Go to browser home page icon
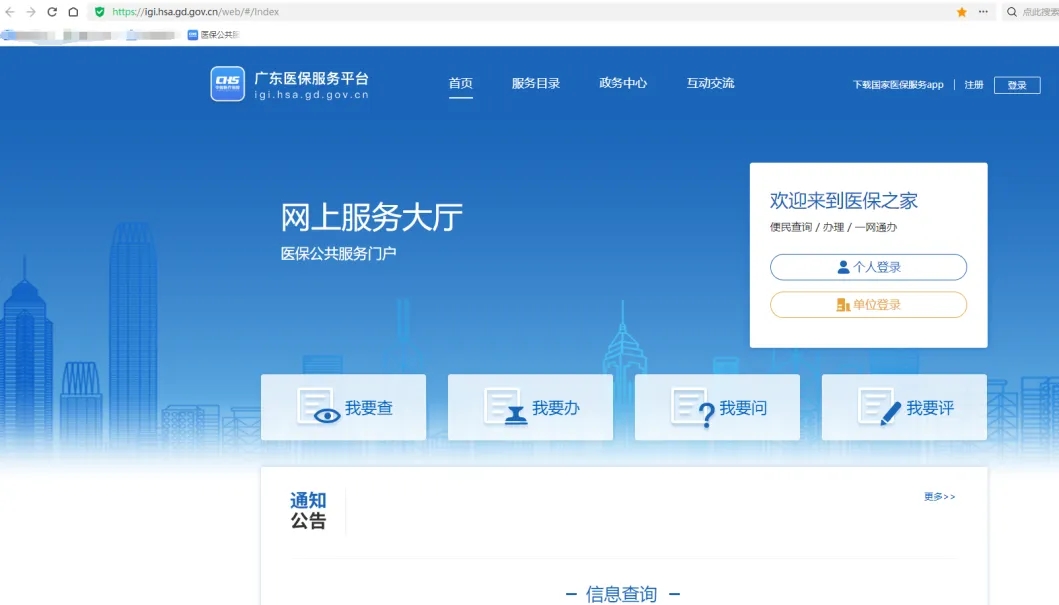This screenshot has height=605, width=1059. 73,12
